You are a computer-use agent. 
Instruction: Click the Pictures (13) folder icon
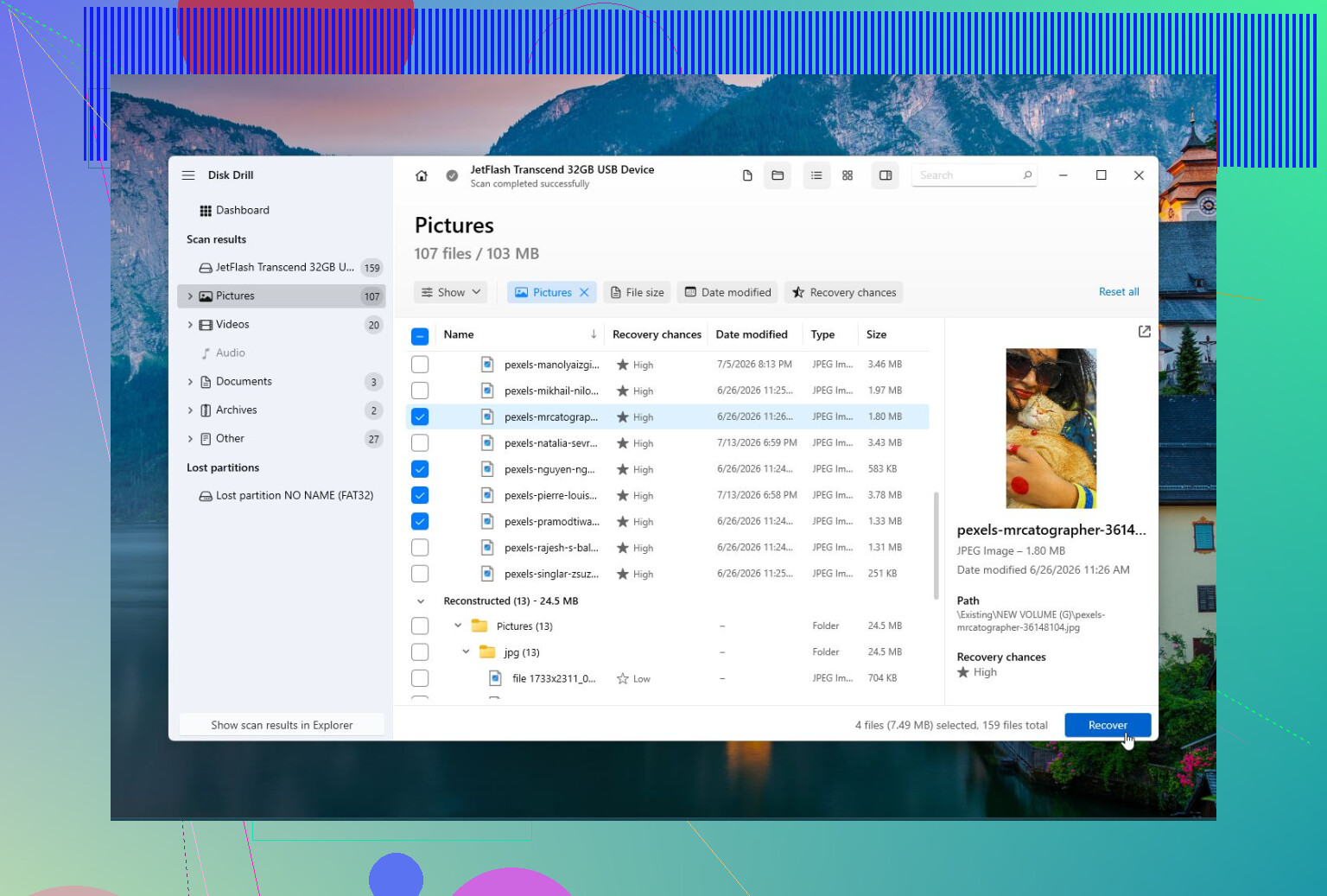[x=479, y=626]
